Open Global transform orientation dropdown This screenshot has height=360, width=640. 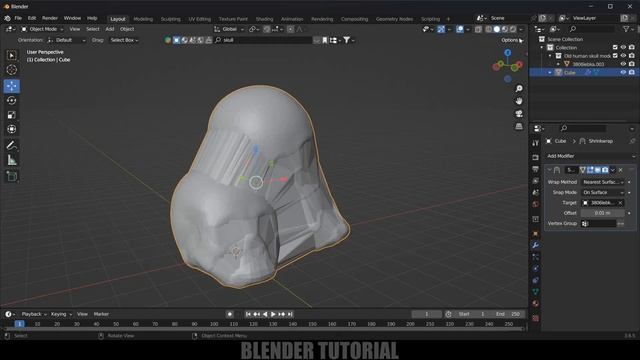[229, 29]
